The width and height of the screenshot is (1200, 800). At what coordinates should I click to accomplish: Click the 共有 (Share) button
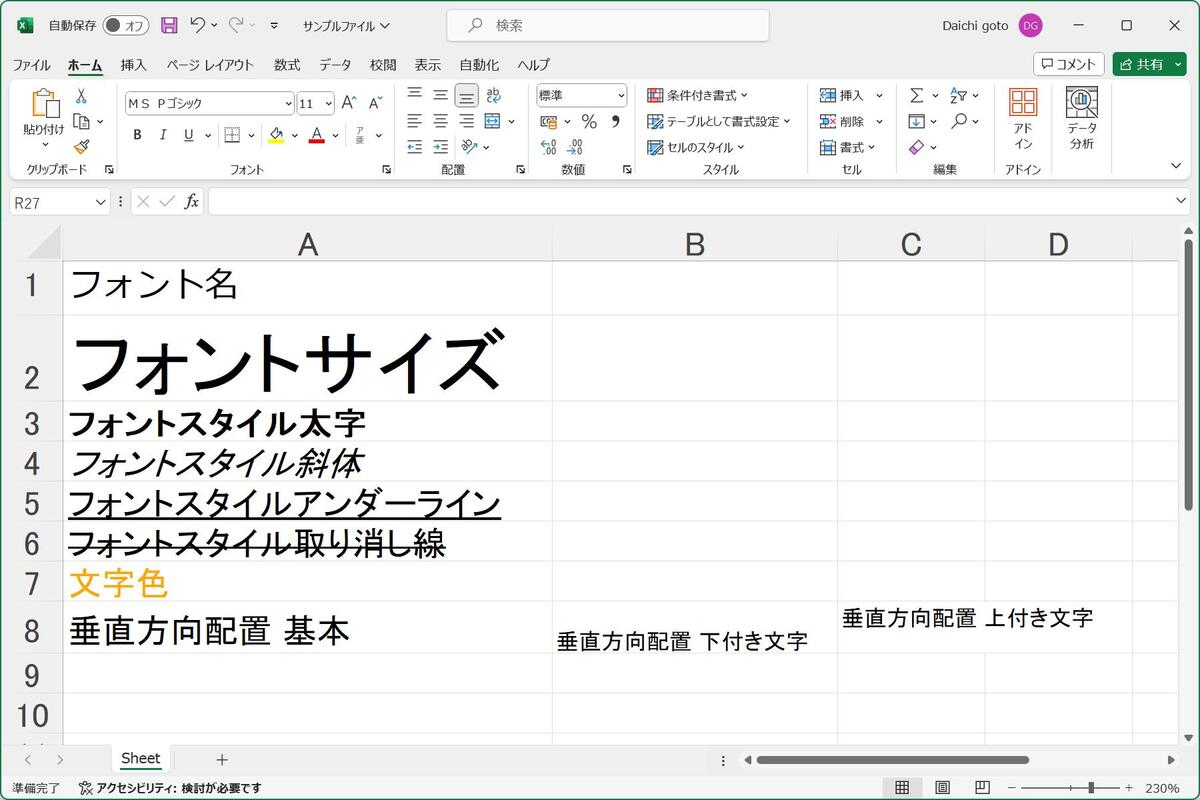click(1149, 64)
